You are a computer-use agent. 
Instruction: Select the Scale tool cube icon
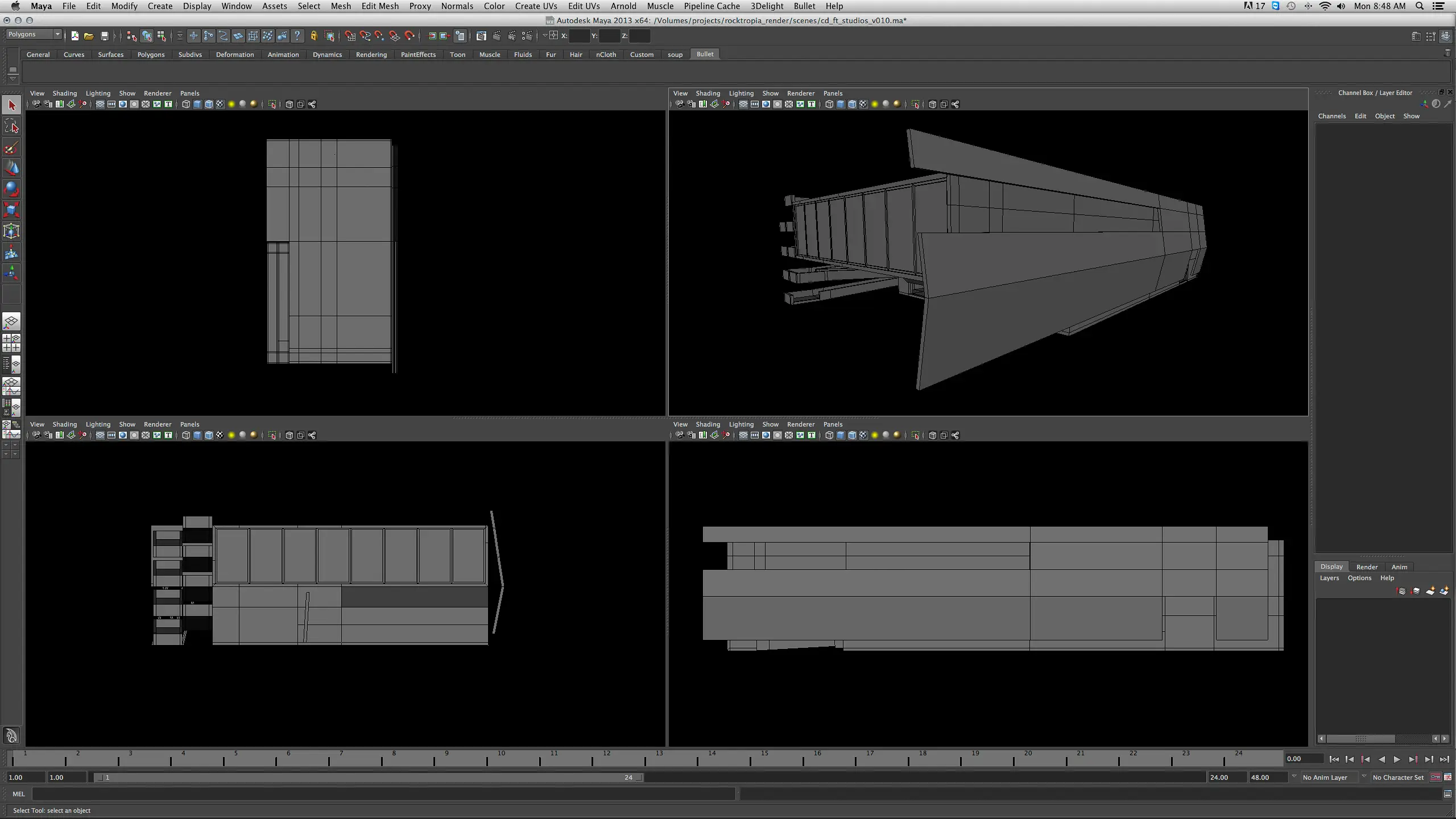(x=11, y=210)
